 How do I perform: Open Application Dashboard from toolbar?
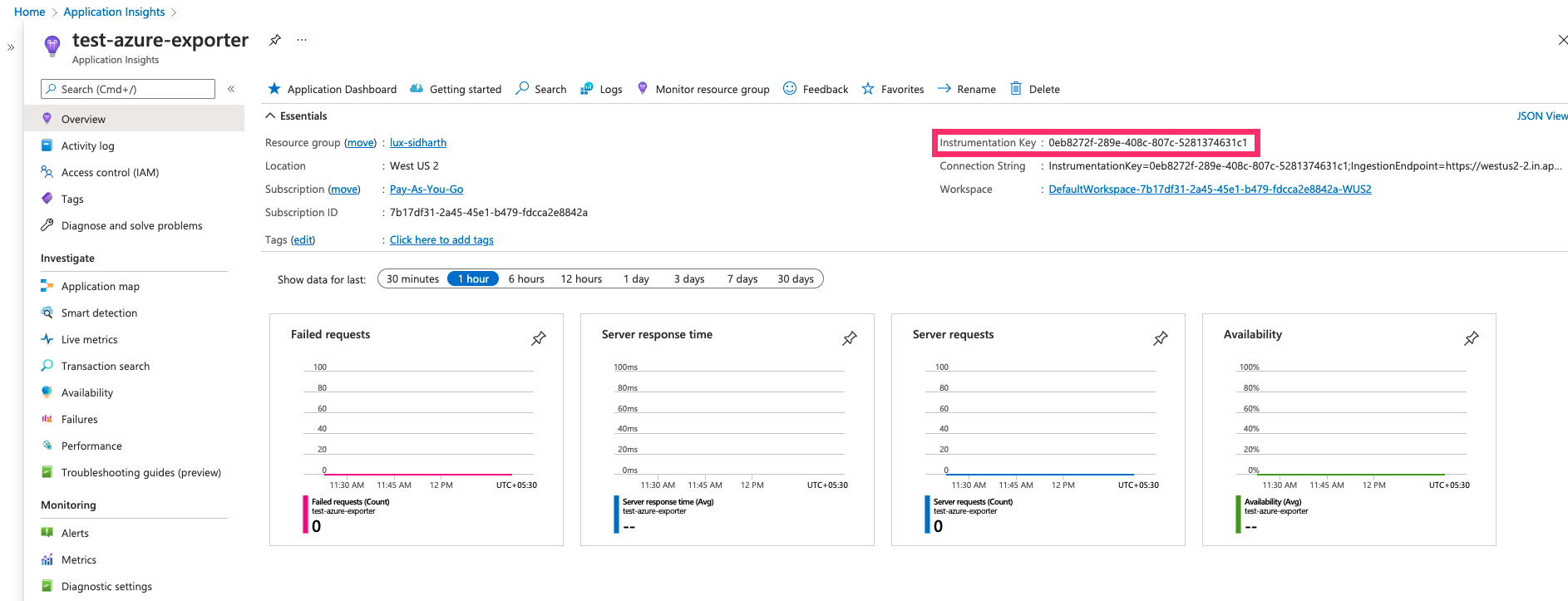coord(332,89)
